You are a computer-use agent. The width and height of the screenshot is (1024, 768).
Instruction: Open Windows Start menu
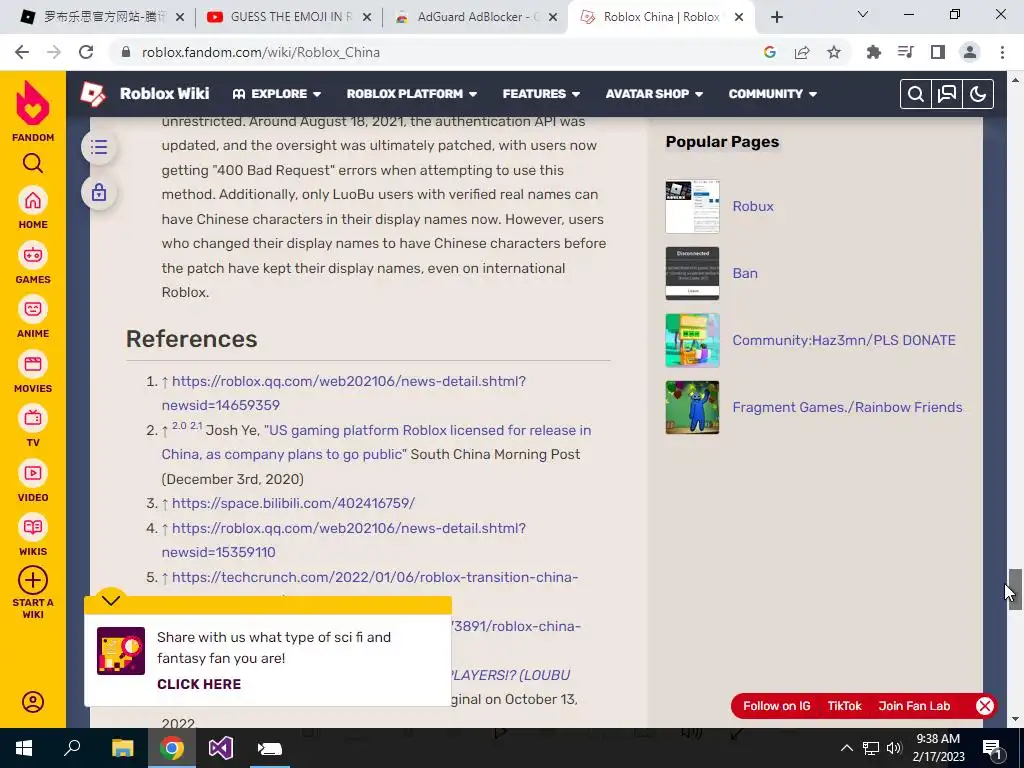(24, 748)
